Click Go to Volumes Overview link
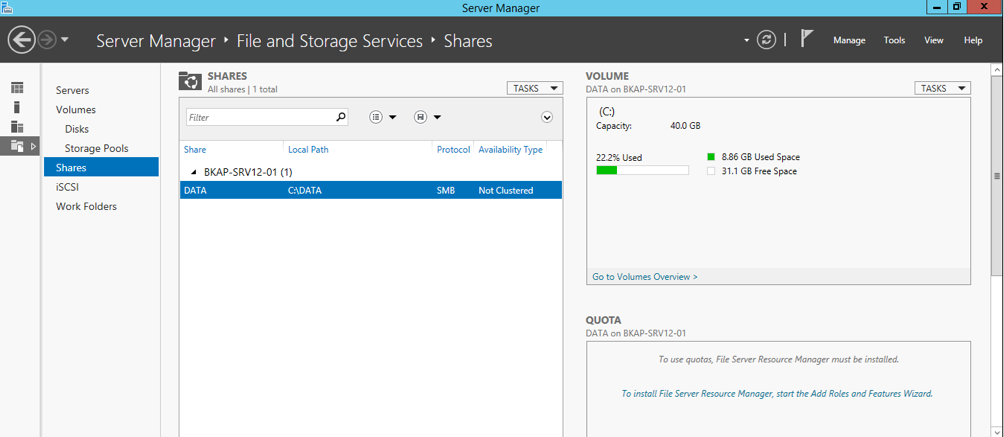This screenshot has height=437, width=1004. 645,277
